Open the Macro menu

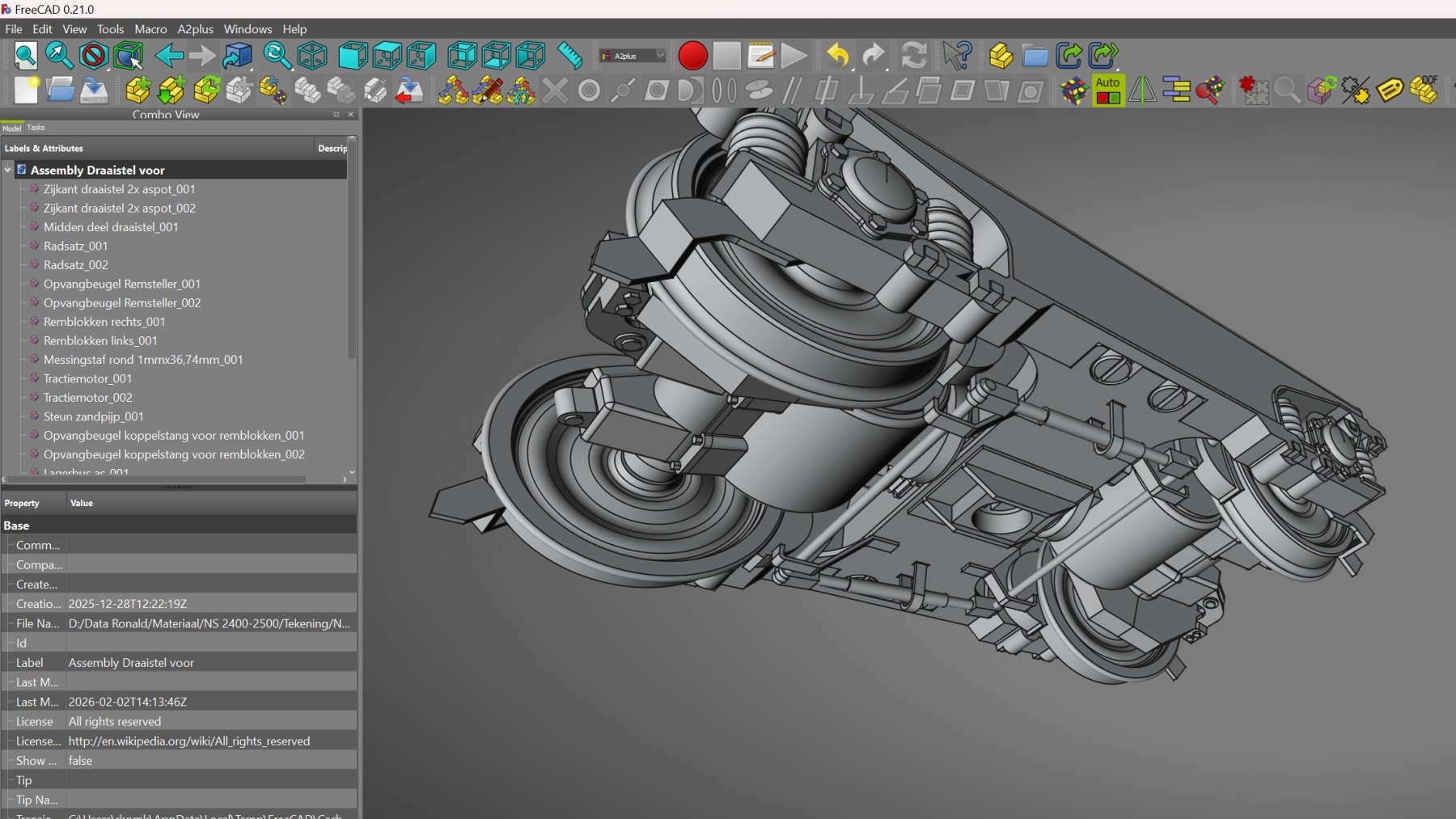point(150,29)
